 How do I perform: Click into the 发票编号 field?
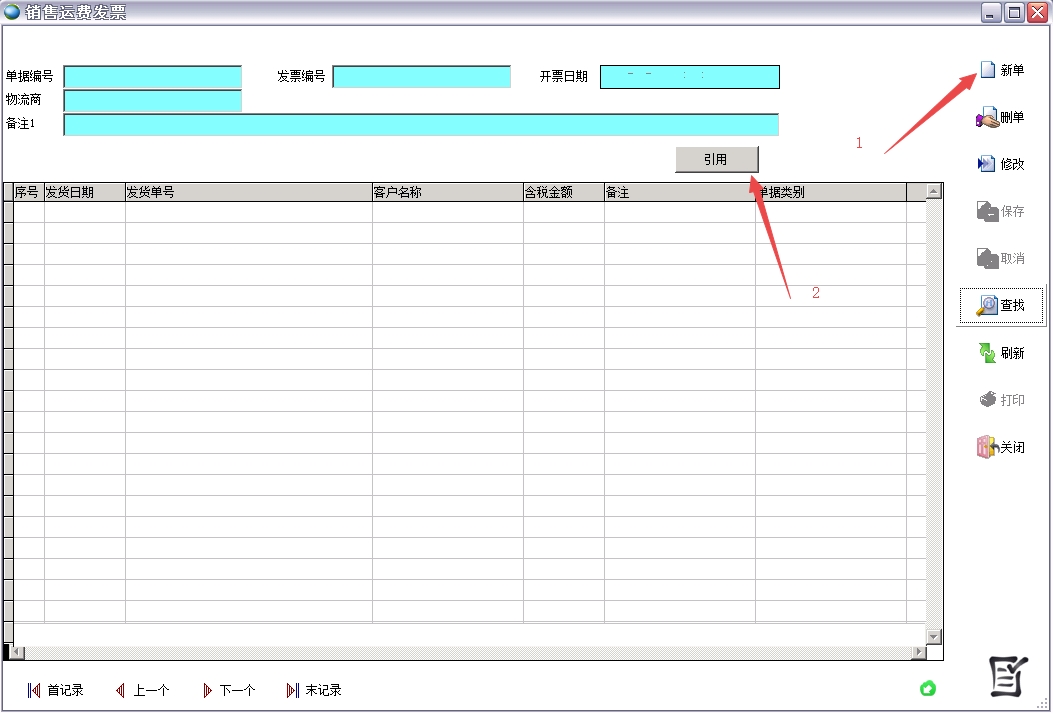click(421, 77)
